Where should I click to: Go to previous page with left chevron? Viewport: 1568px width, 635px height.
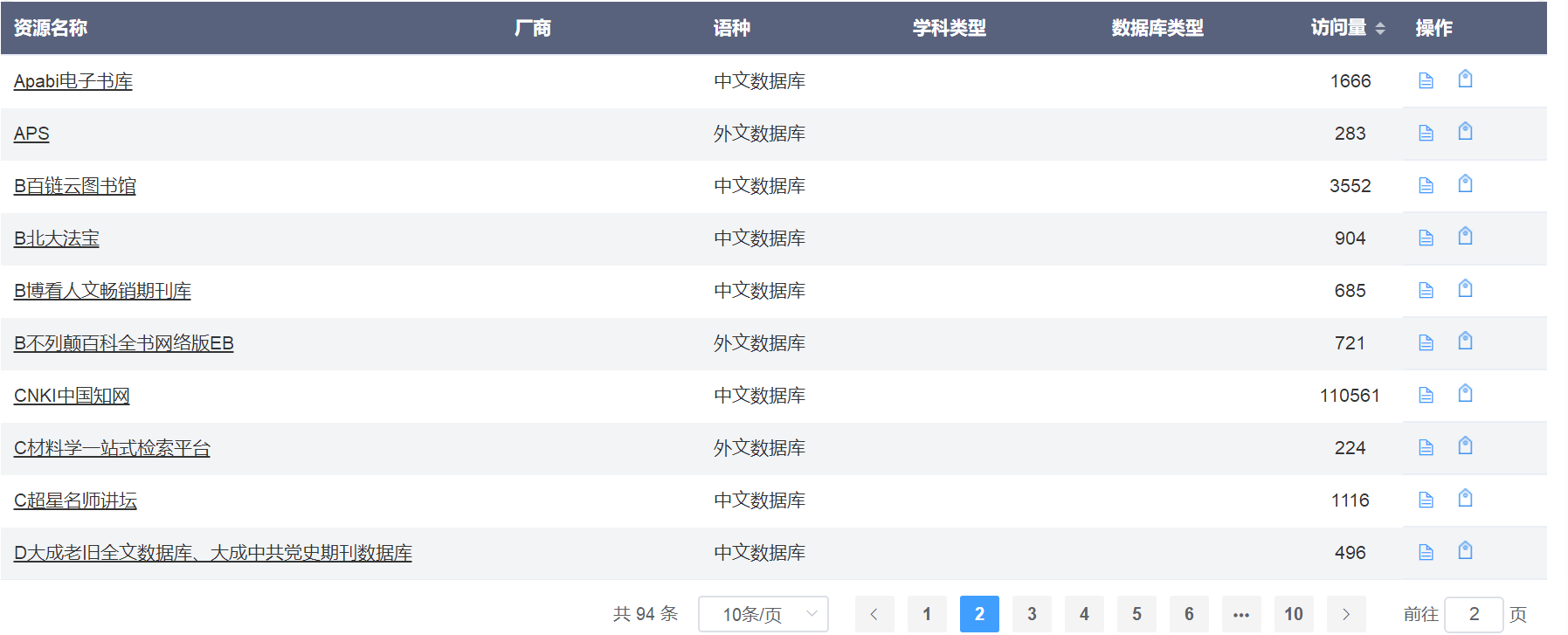click(x=874, y=614)
